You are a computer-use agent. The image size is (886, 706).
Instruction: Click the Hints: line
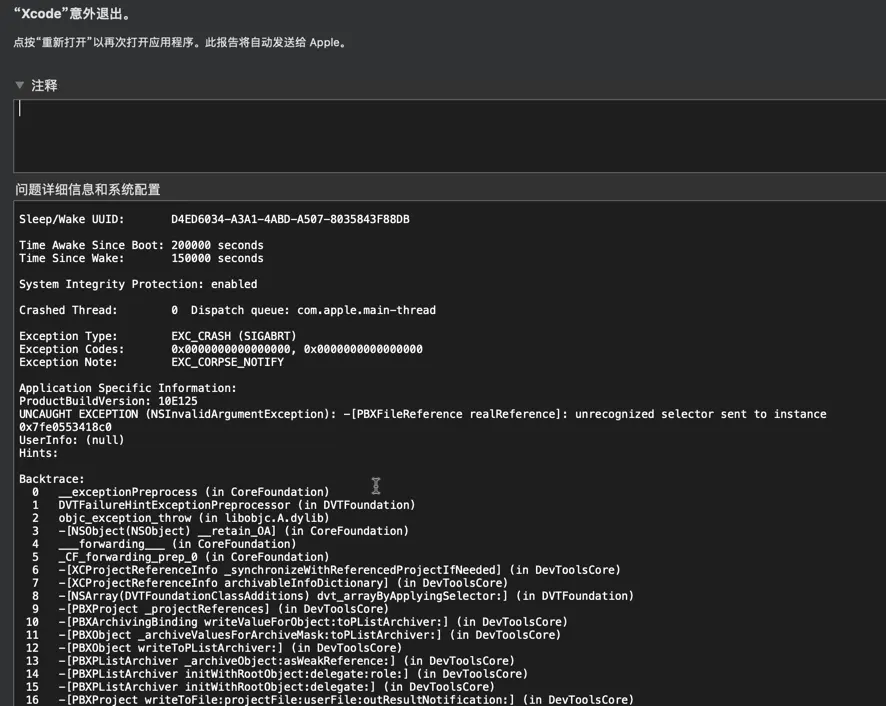(x=38, y=453)
